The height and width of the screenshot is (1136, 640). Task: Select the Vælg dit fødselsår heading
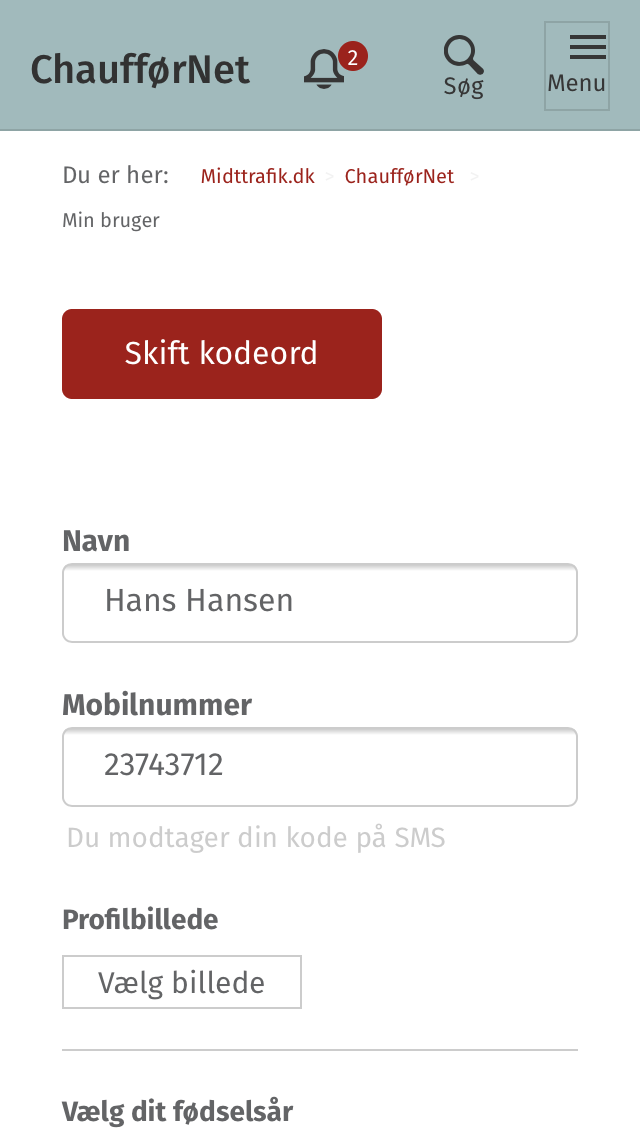178,1111
